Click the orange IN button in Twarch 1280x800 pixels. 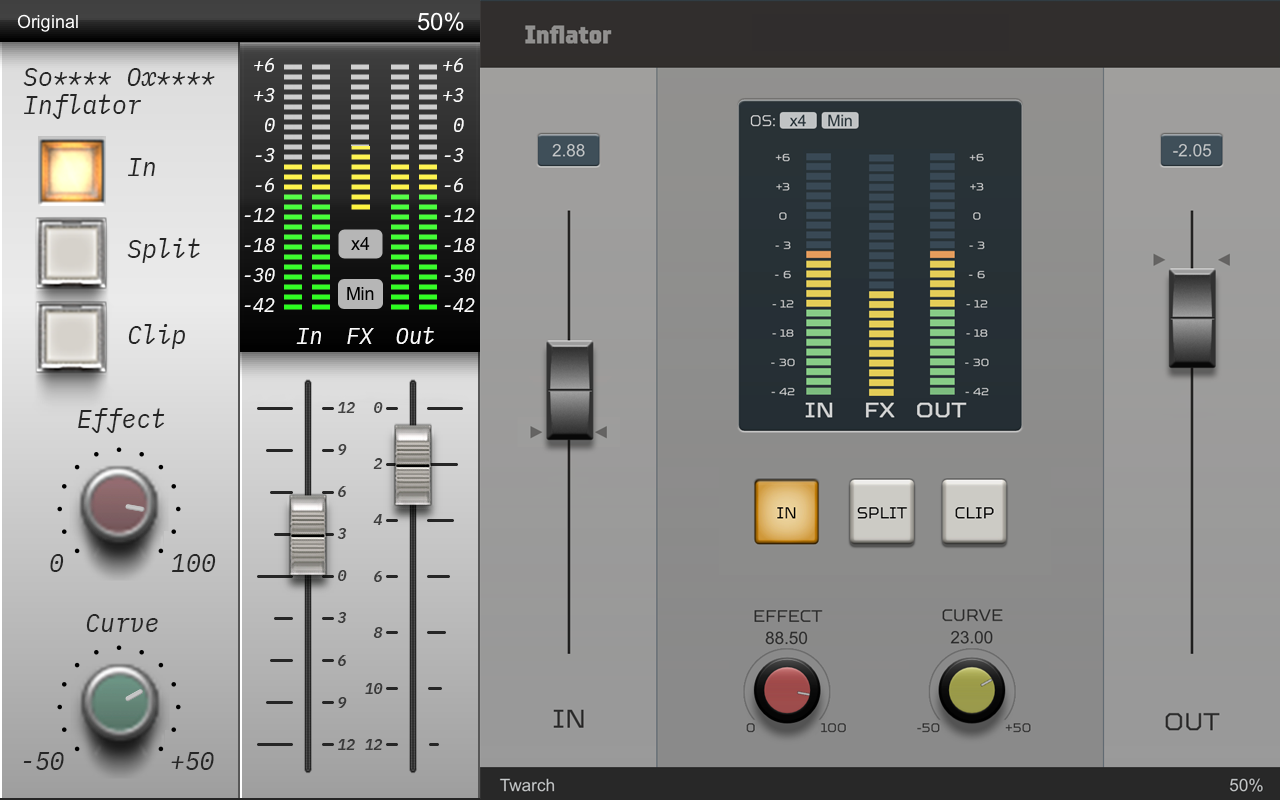(786, 512)
